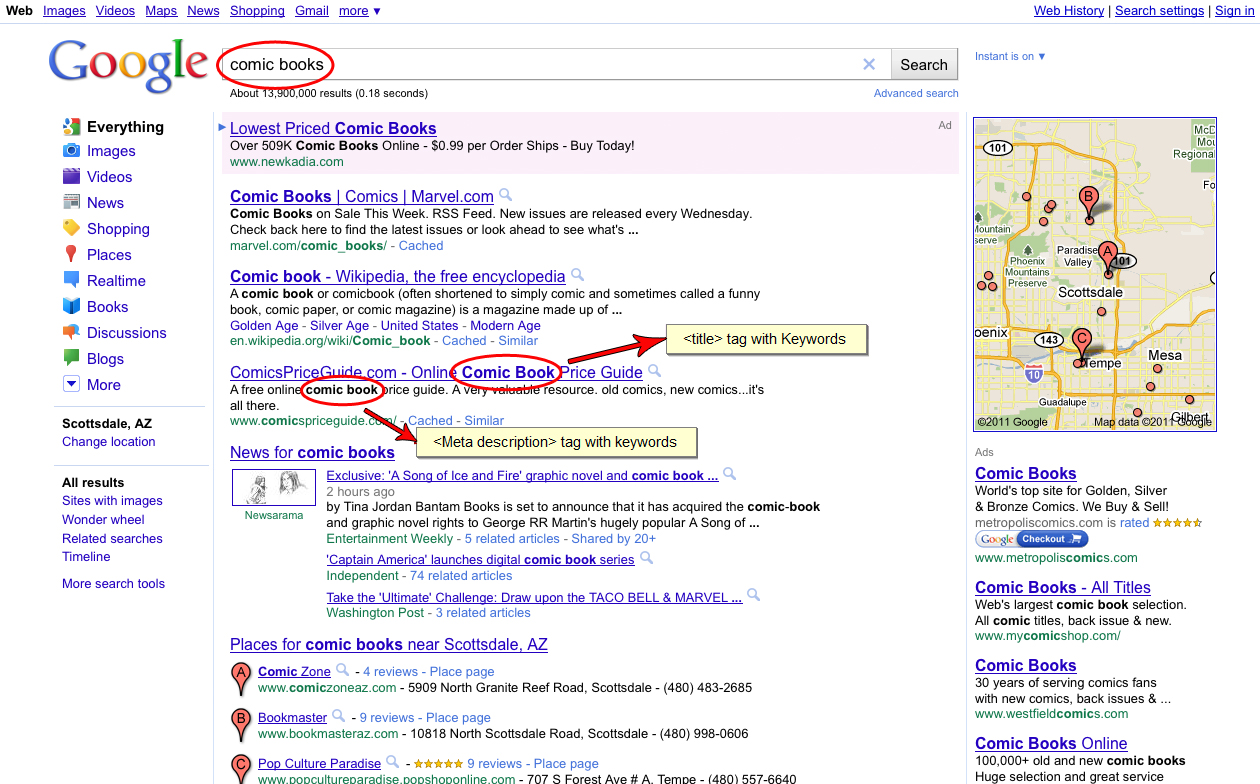Image resolution: width=1260 pixels, height=784 pixels.
Task: Toggle instant preview for the Comic Zone listing
Action: point(342,671)
